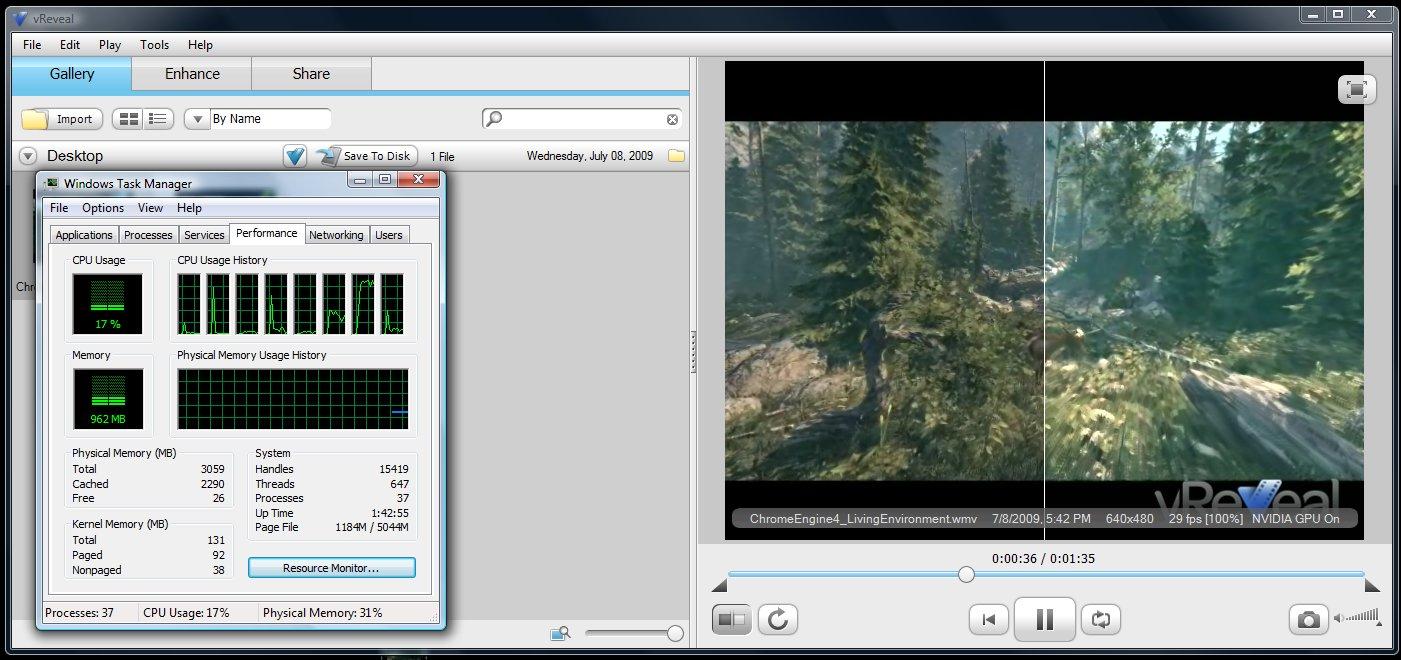1401x660 pixels.
Task: Open the sort order dropdown arrow
Action: click(197, 119)
